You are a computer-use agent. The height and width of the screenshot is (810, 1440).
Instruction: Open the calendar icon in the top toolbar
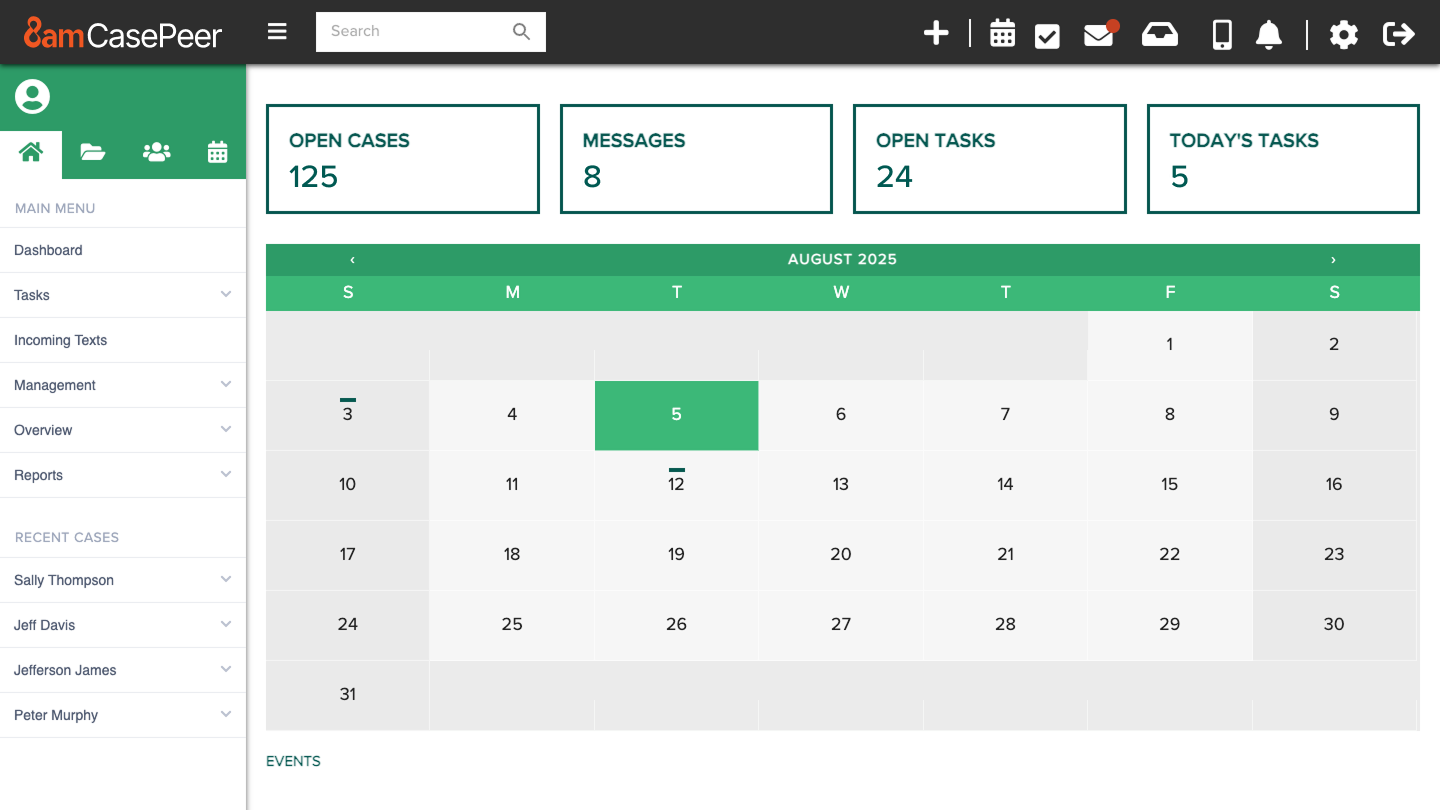[x=1002, y=33]
